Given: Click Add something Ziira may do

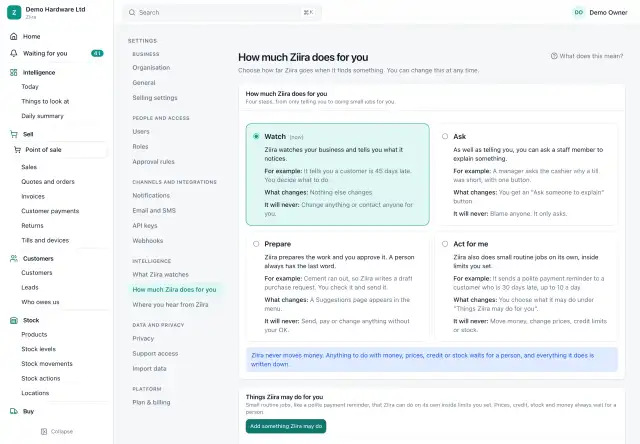Looking at the screenshot, I should [286, 426].
